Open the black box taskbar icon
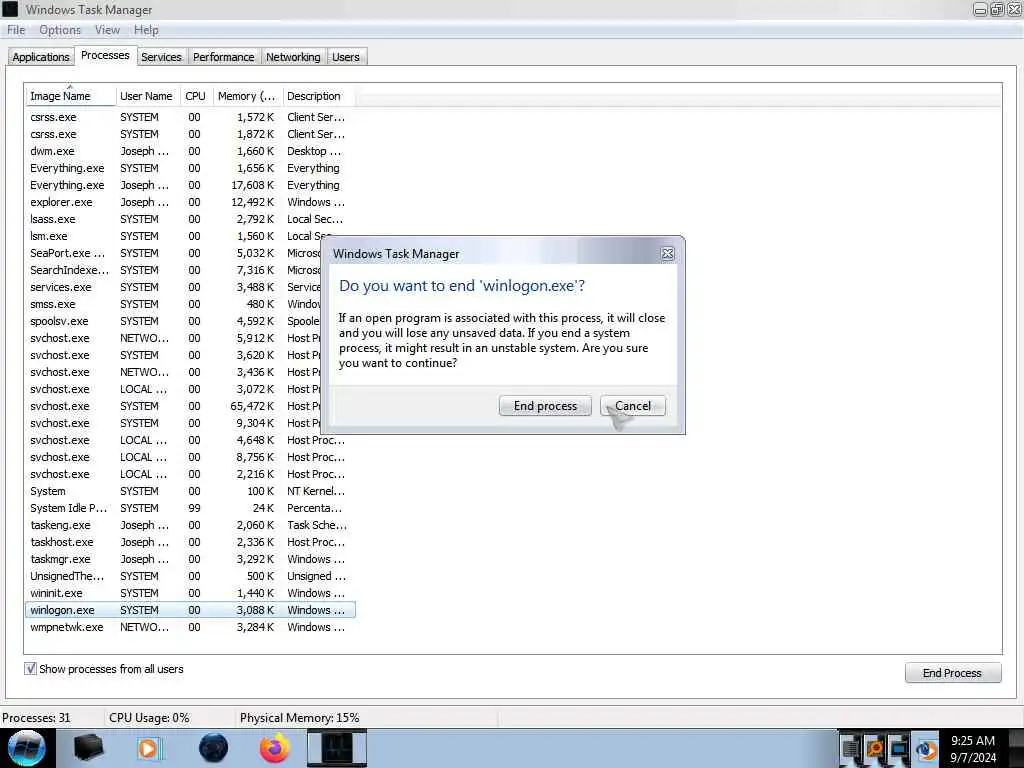This screenshot has width=1024, height=768. pos(88,748)
